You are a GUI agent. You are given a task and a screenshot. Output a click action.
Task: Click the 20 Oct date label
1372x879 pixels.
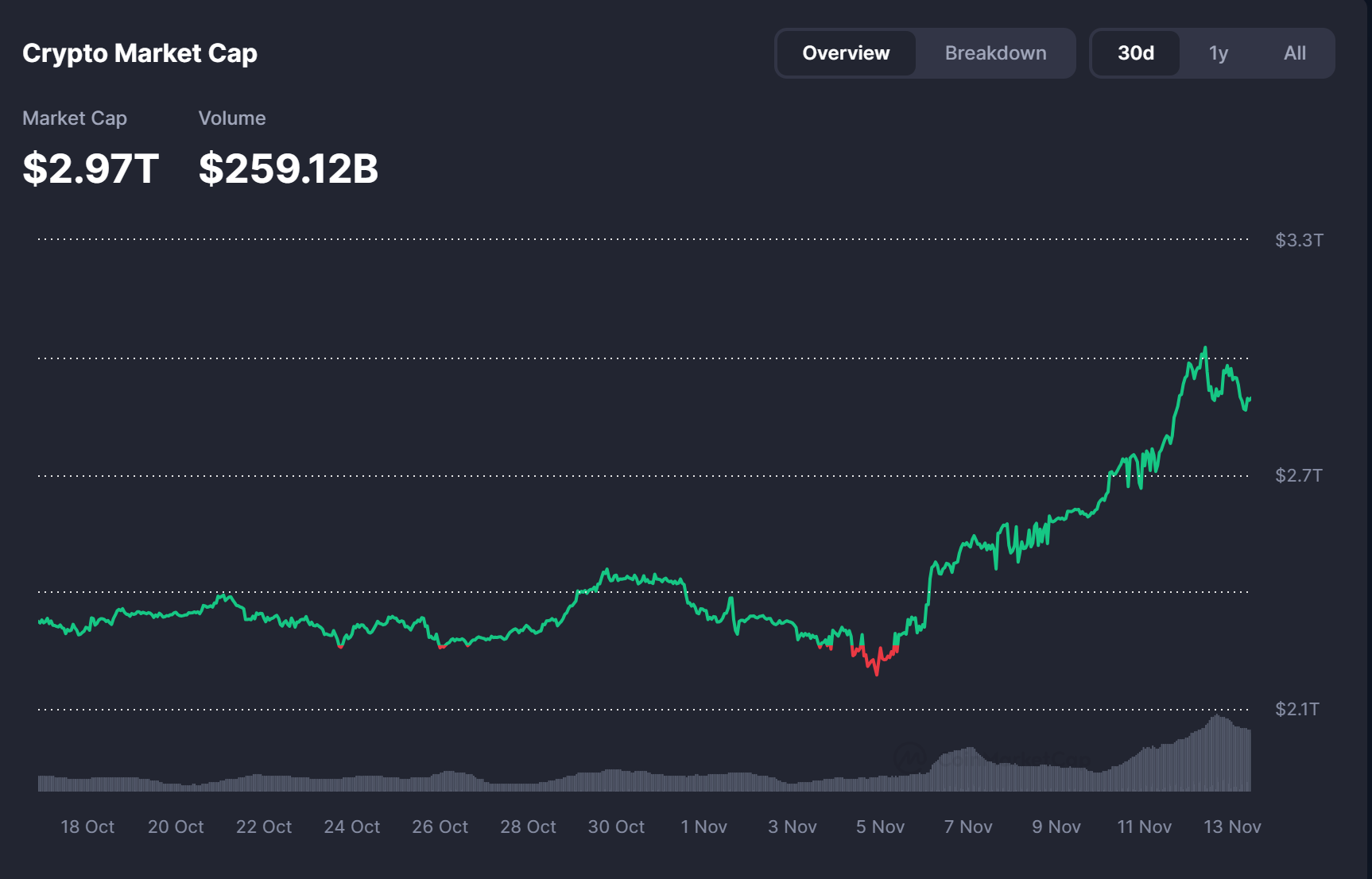pos(176,827)
